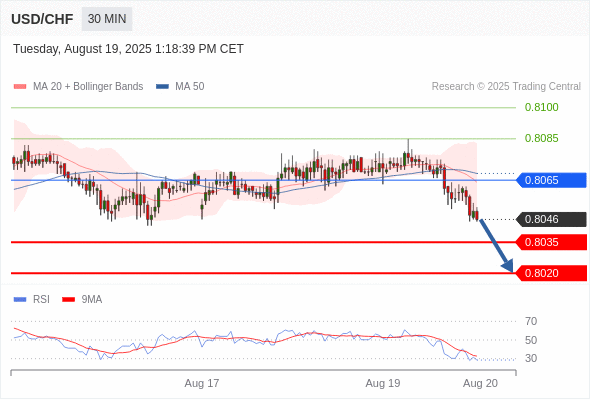Select the red 0.8035 support tag

pos(551,242)
